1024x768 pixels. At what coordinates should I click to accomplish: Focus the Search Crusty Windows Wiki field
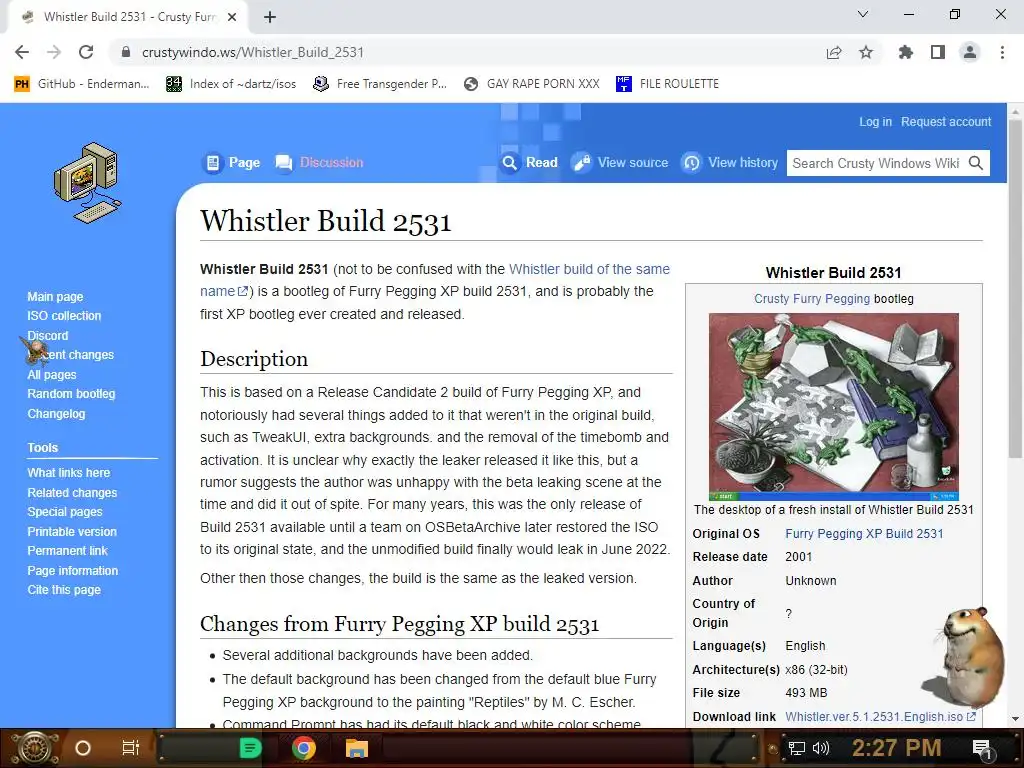coord(875,163)
